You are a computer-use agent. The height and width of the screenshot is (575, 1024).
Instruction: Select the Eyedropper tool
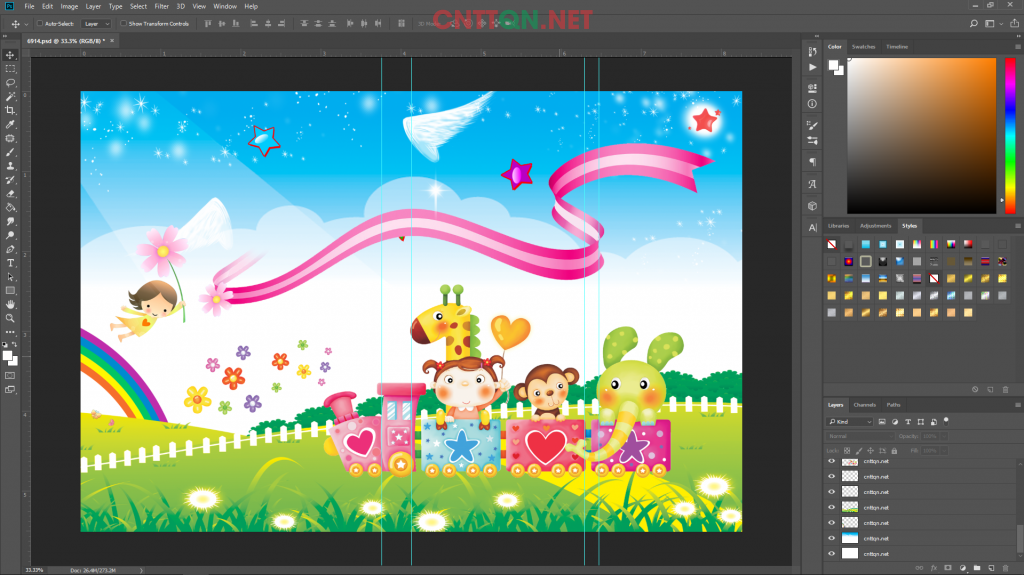10,124
